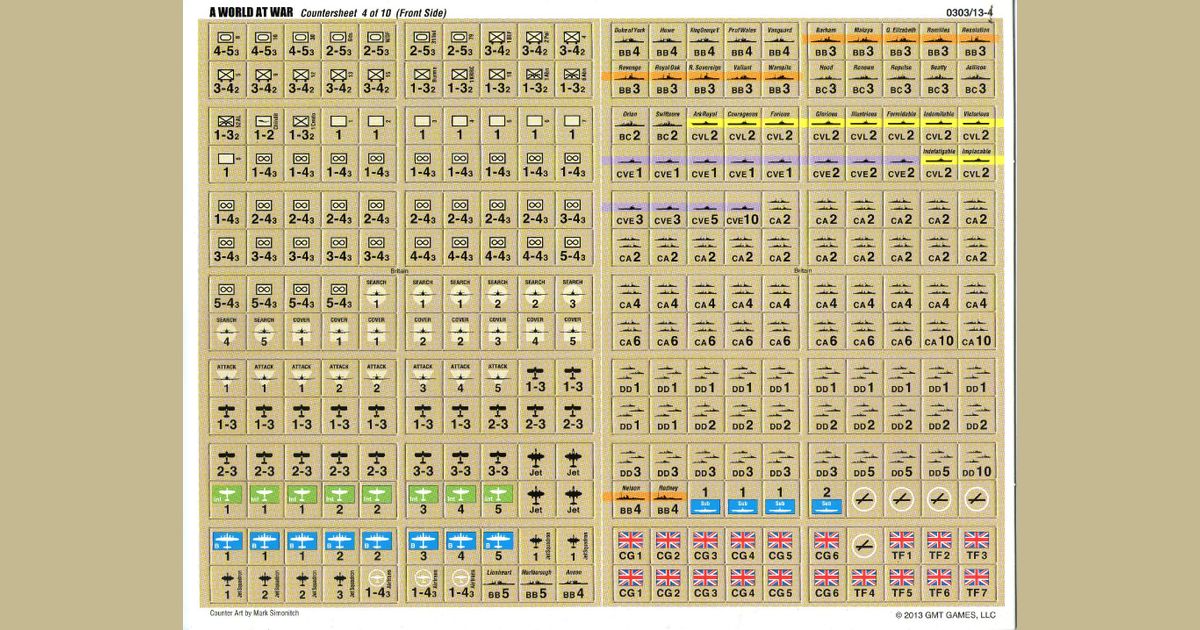Choose the Implacable CVL2 carrier counter
This screenshot has height=630, width=1200.
976,165
